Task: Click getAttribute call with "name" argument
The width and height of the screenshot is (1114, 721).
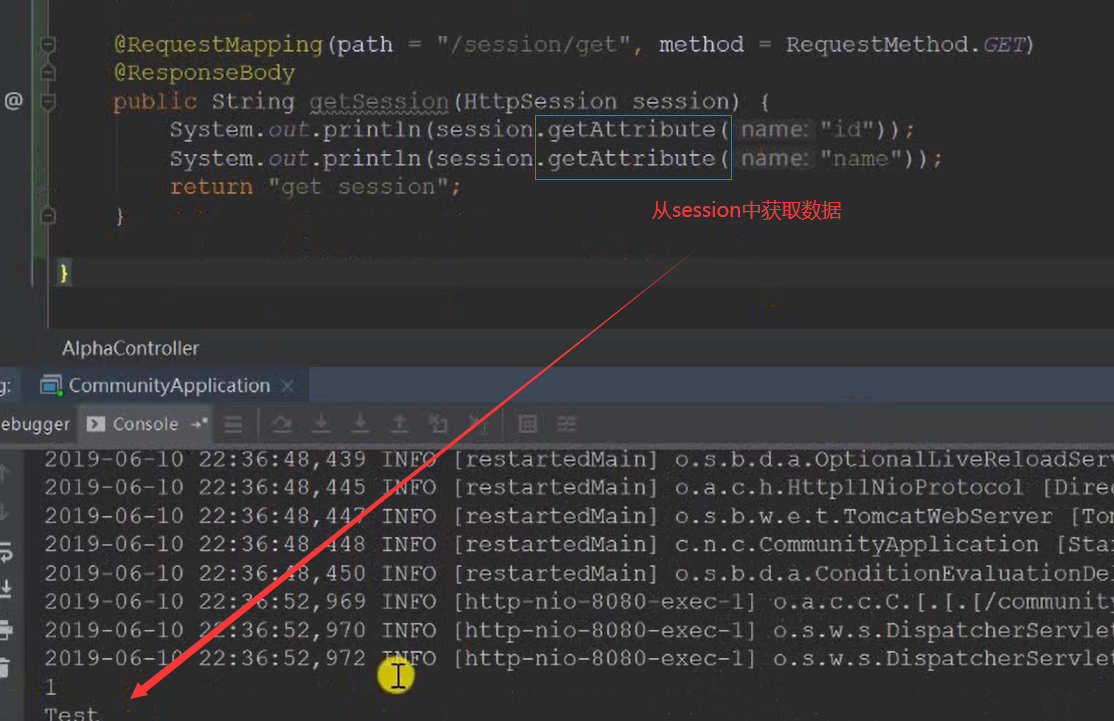Action: (632, 158)
